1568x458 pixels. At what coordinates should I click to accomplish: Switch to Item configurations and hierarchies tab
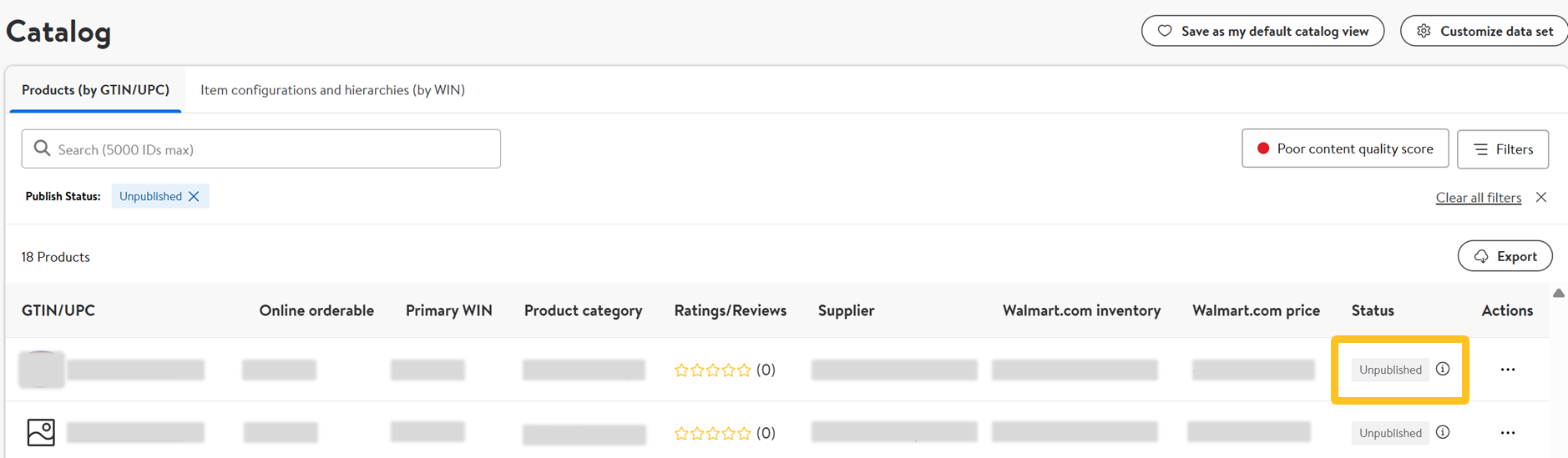(x=332, y=89)
